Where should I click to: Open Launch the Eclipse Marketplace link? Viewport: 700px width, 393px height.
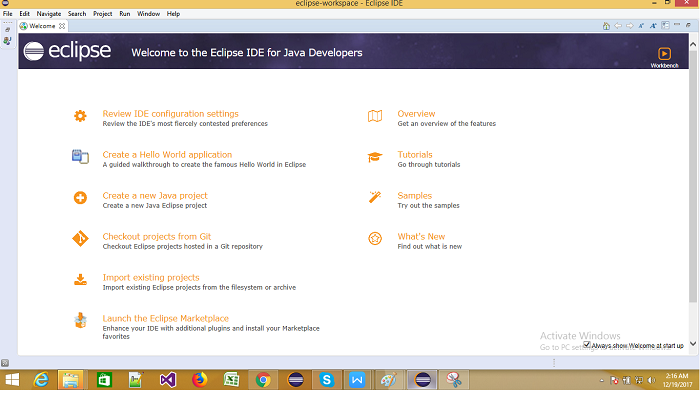(x=166, y=318)
